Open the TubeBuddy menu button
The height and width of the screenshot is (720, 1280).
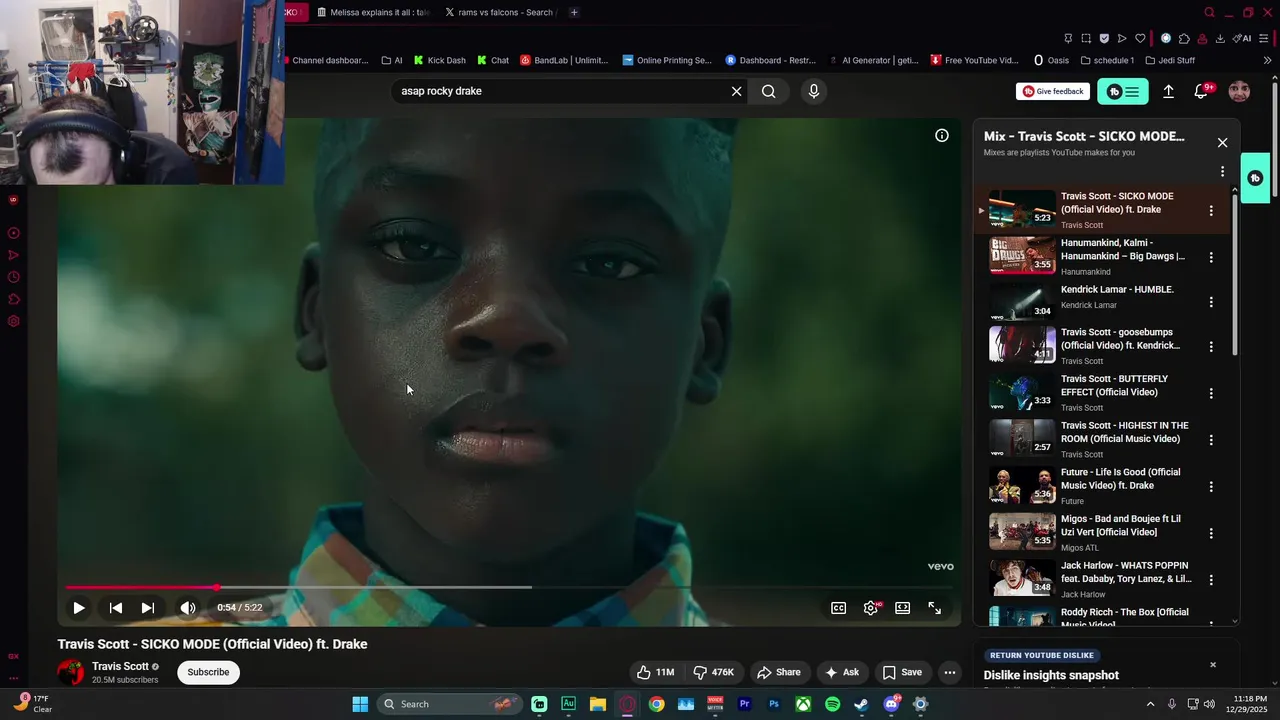[1123, 92]
